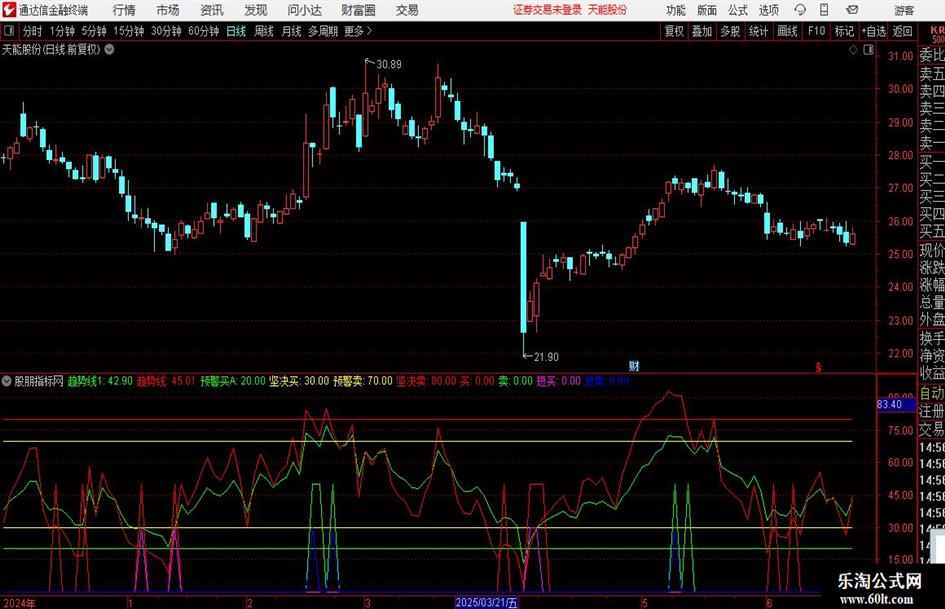Open the 版面 menu
Viewport: 945px width, 609px height.
(706, 10)
